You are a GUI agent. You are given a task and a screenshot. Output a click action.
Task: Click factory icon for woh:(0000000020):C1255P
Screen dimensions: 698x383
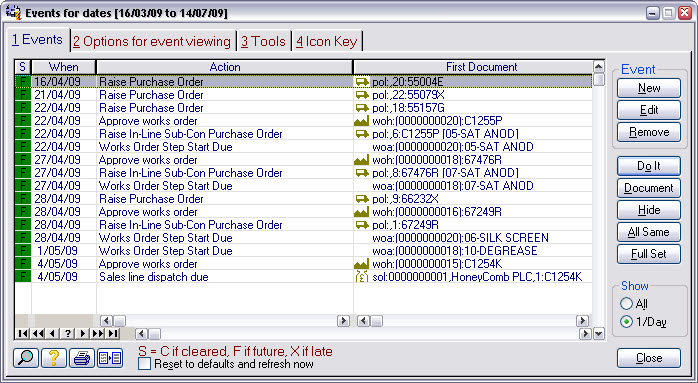(361, 121)
